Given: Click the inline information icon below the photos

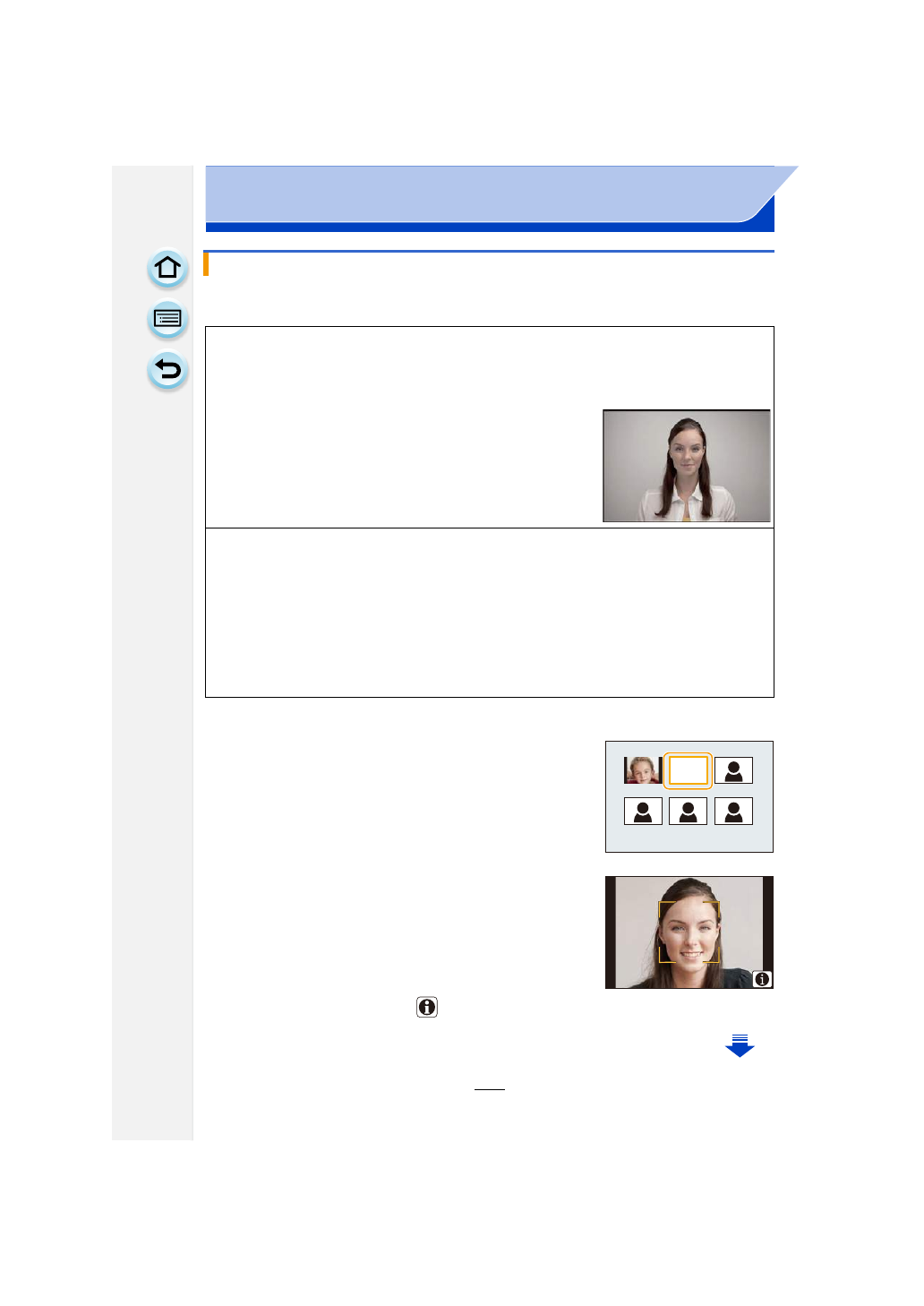Looking at the screenshot, I should tap(427, 1007).
